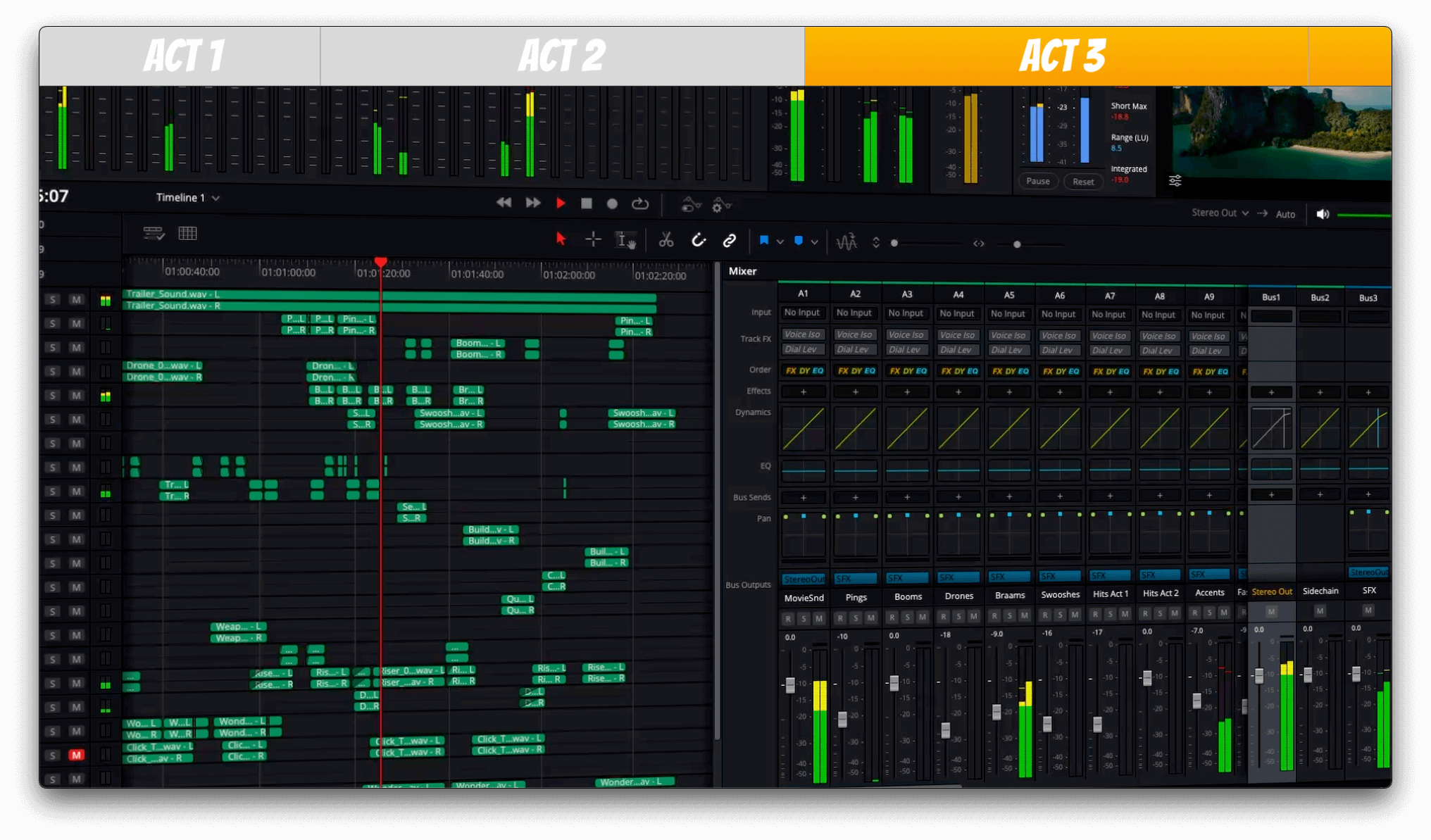Select the ACT 1 section tab

point(183,56)
